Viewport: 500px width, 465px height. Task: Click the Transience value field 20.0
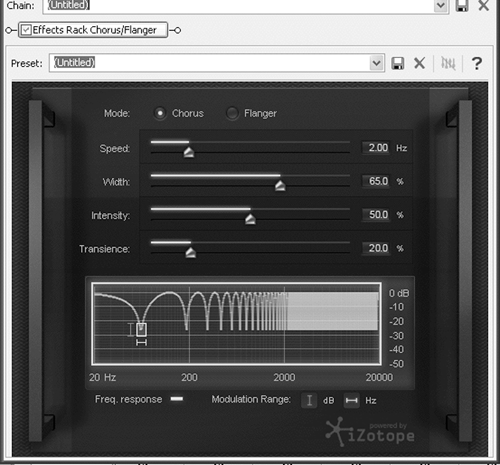tap(376, 248)
